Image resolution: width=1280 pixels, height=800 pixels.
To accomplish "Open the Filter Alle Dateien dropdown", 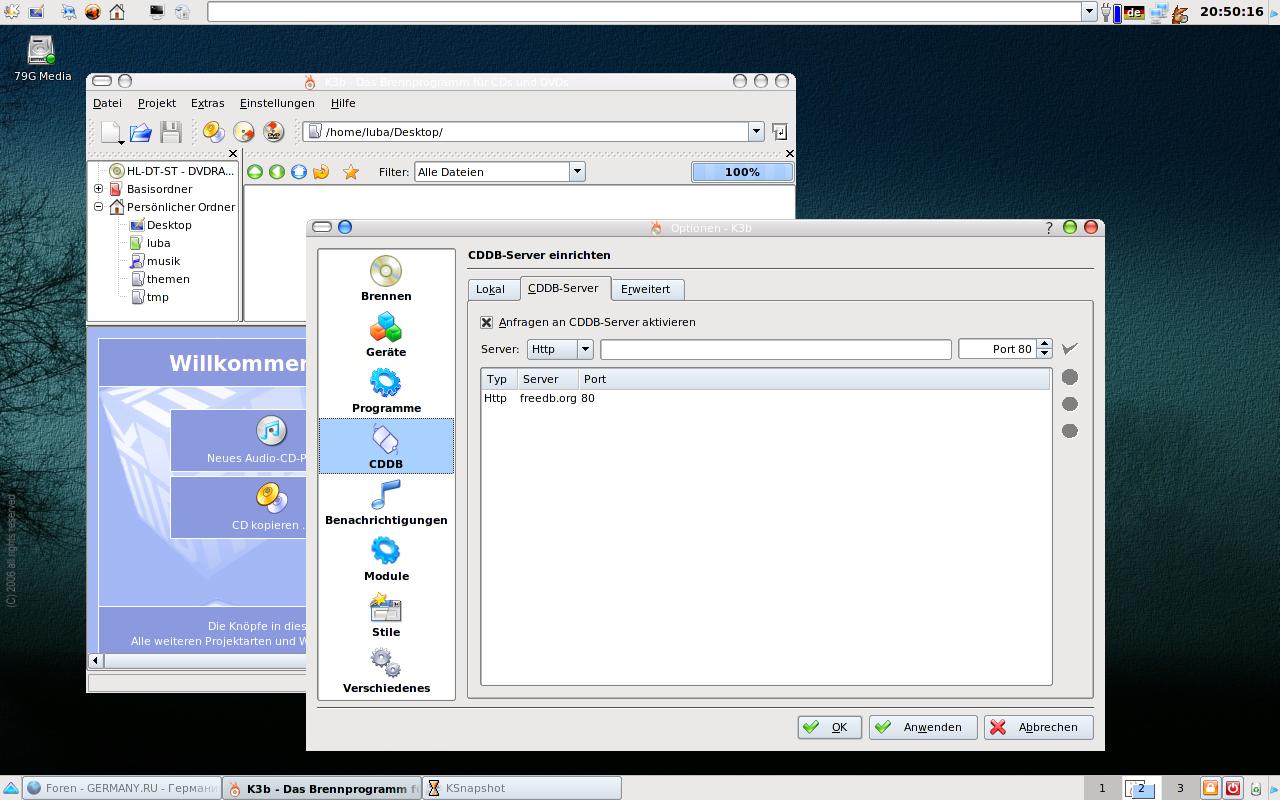I will click(x=499, y=172).
